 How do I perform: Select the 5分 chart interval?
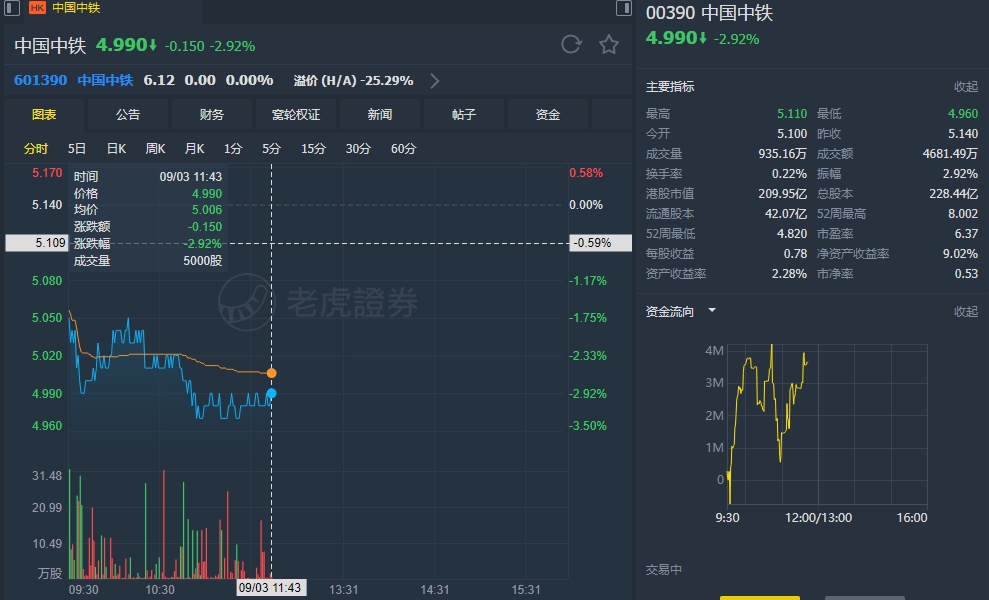pyautogui.click(x=271, y=149)
